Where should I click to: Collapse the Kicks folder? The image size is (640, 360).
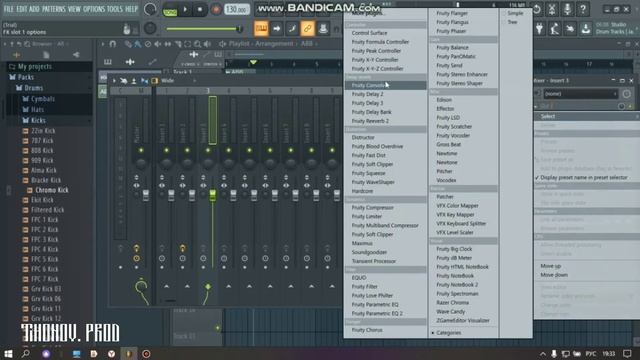pyautogui.click(x=38, y=120)
